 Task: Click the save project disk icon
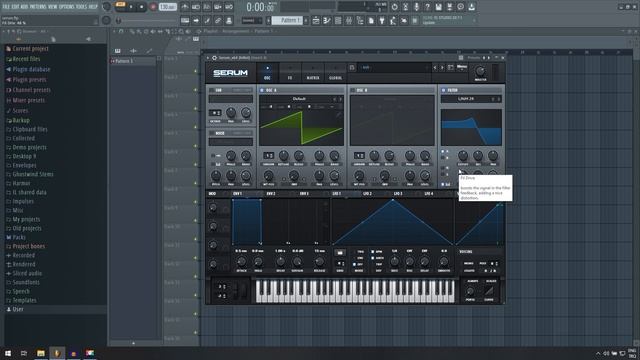click(438, 7)
